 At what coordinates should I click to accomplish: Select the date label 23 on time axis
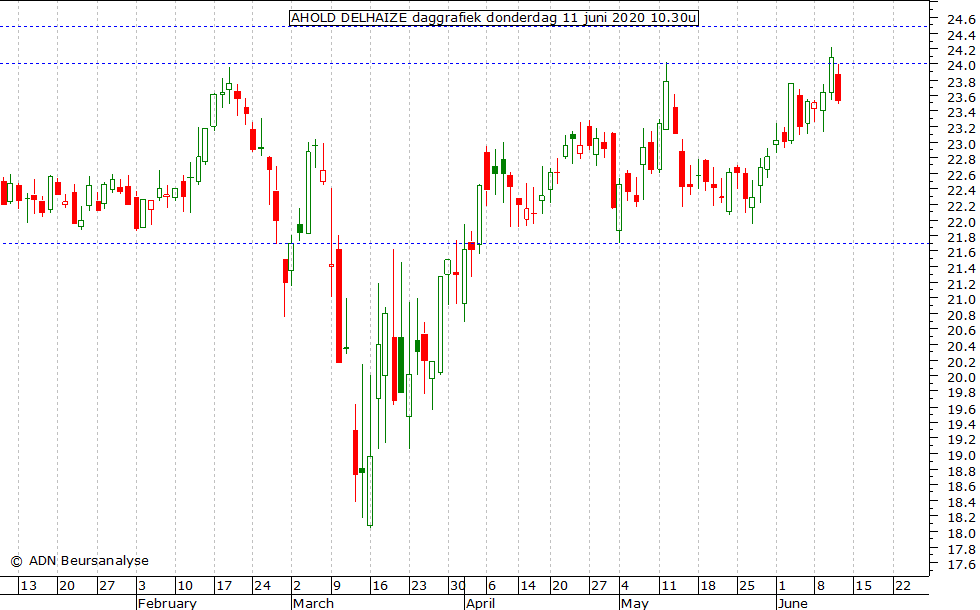click(x=418, y=586)
